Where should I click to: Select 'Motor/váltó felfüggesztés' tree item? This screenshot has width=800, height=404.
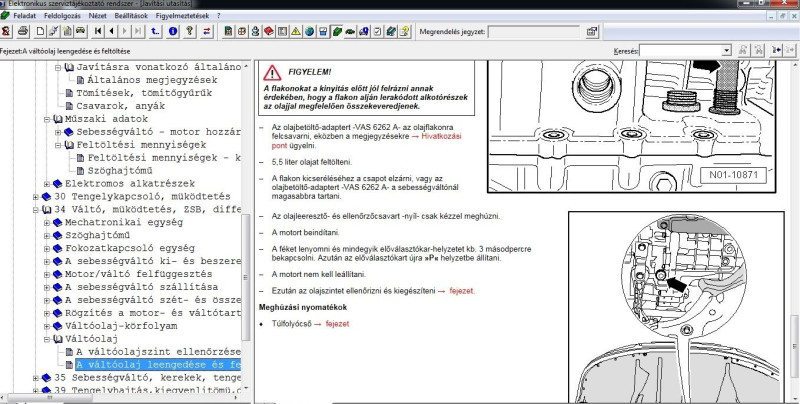[x=138, y=274]
